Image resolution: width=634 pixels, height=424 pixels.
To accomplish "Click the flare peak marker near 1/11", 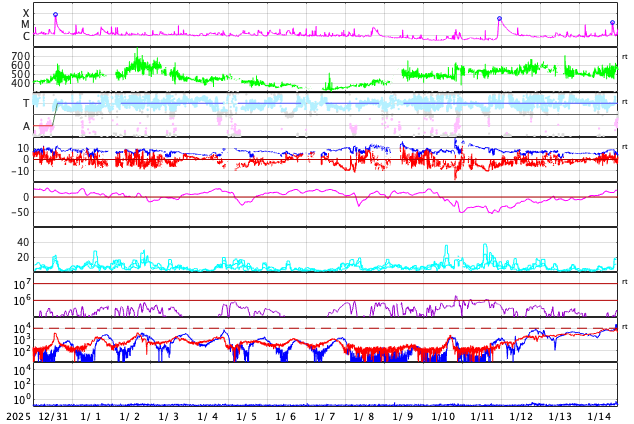I will [499, 18].
